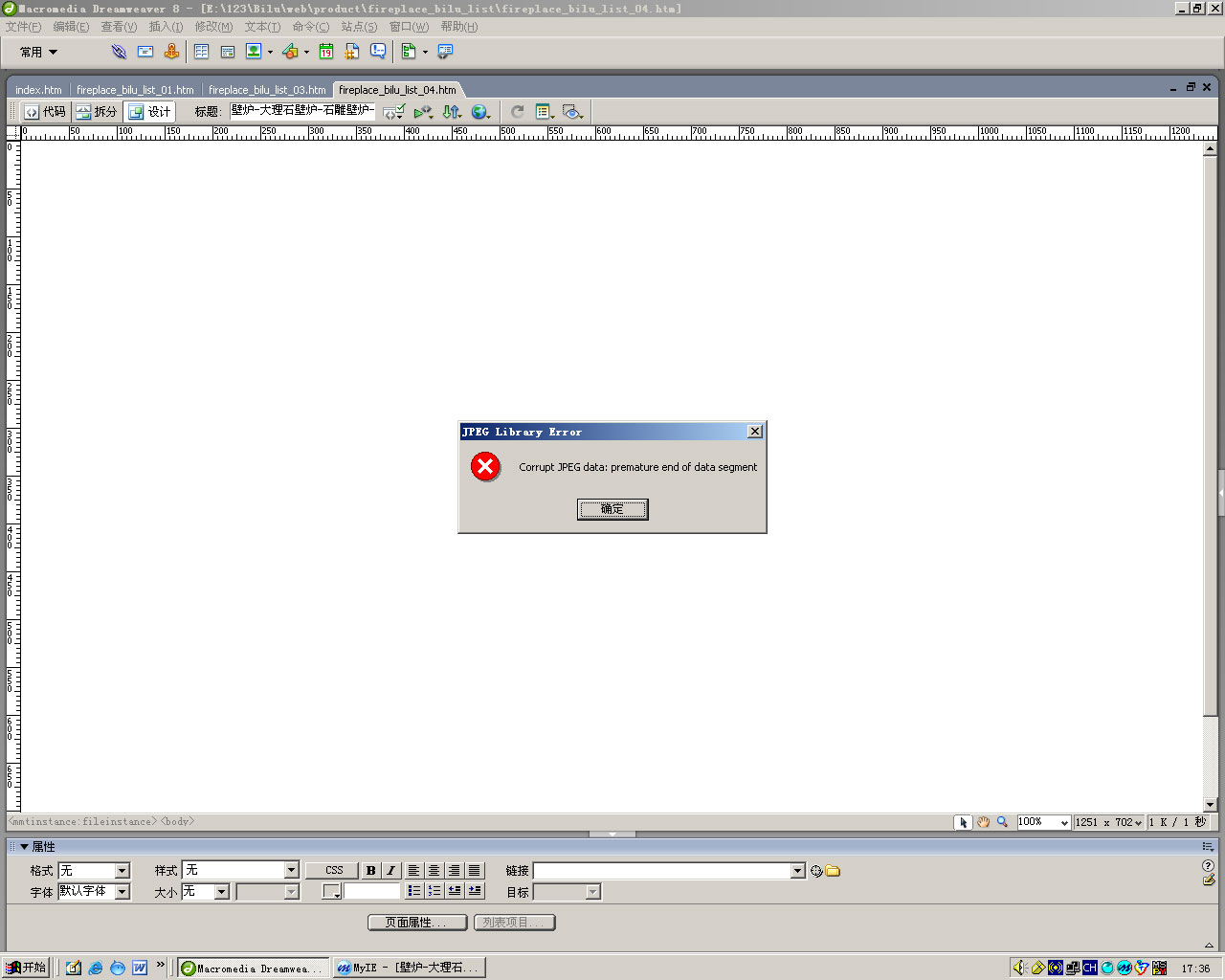Insert a Named Anchor via anchor icon
The image size is (1225, 980).
click(x=171, y=52)
